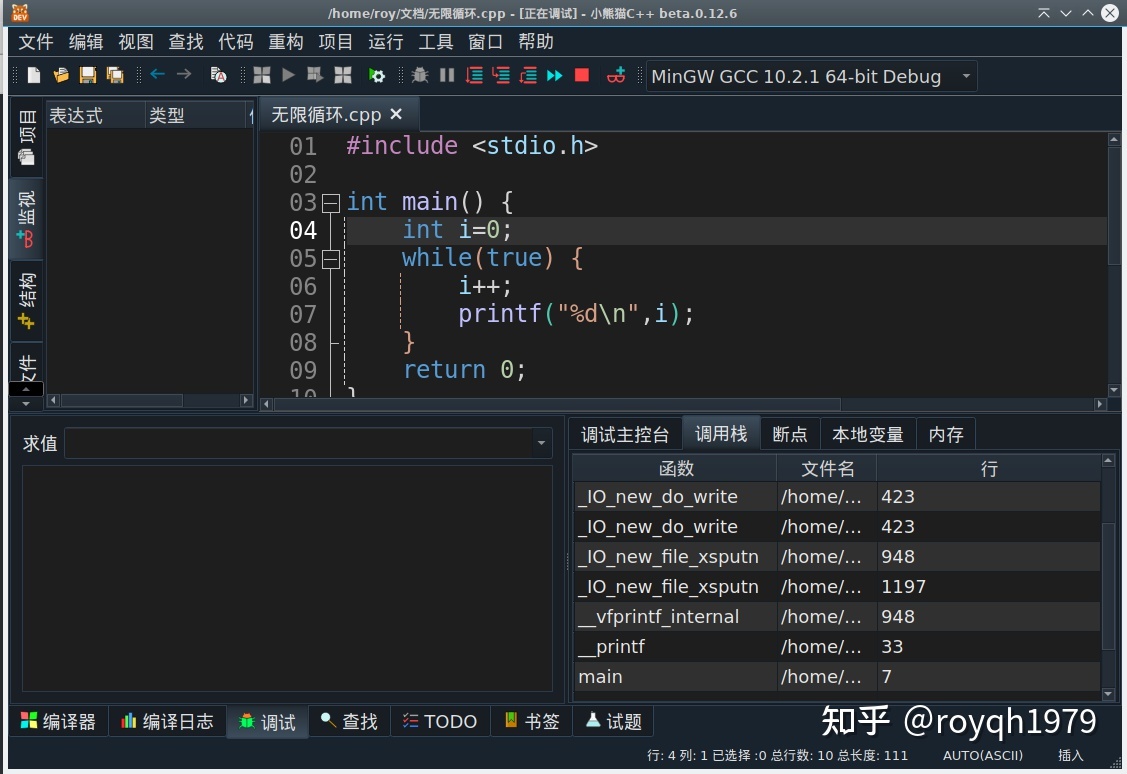
Task: Navigate forward with the right arrow icon
Action: point(184,74)
